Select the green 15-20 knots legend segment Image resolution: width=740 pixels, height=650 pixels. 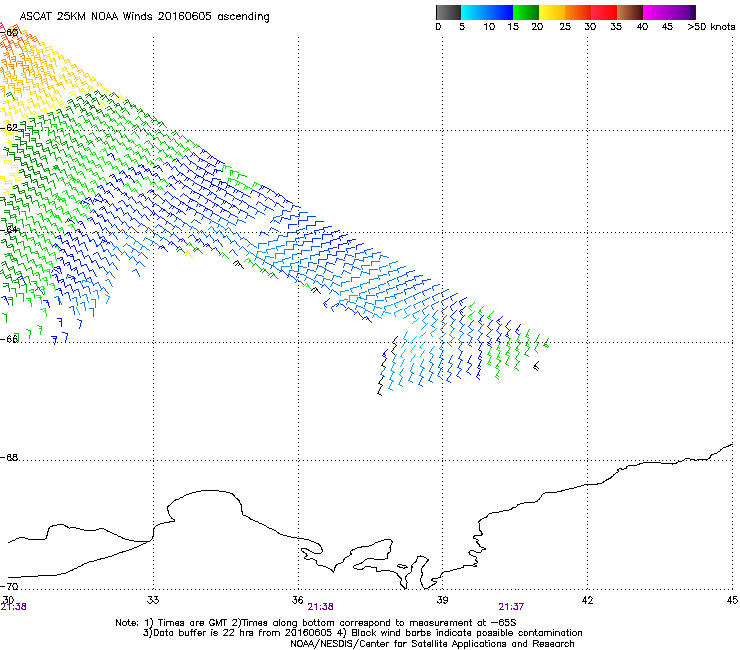[x=526, y=12]
